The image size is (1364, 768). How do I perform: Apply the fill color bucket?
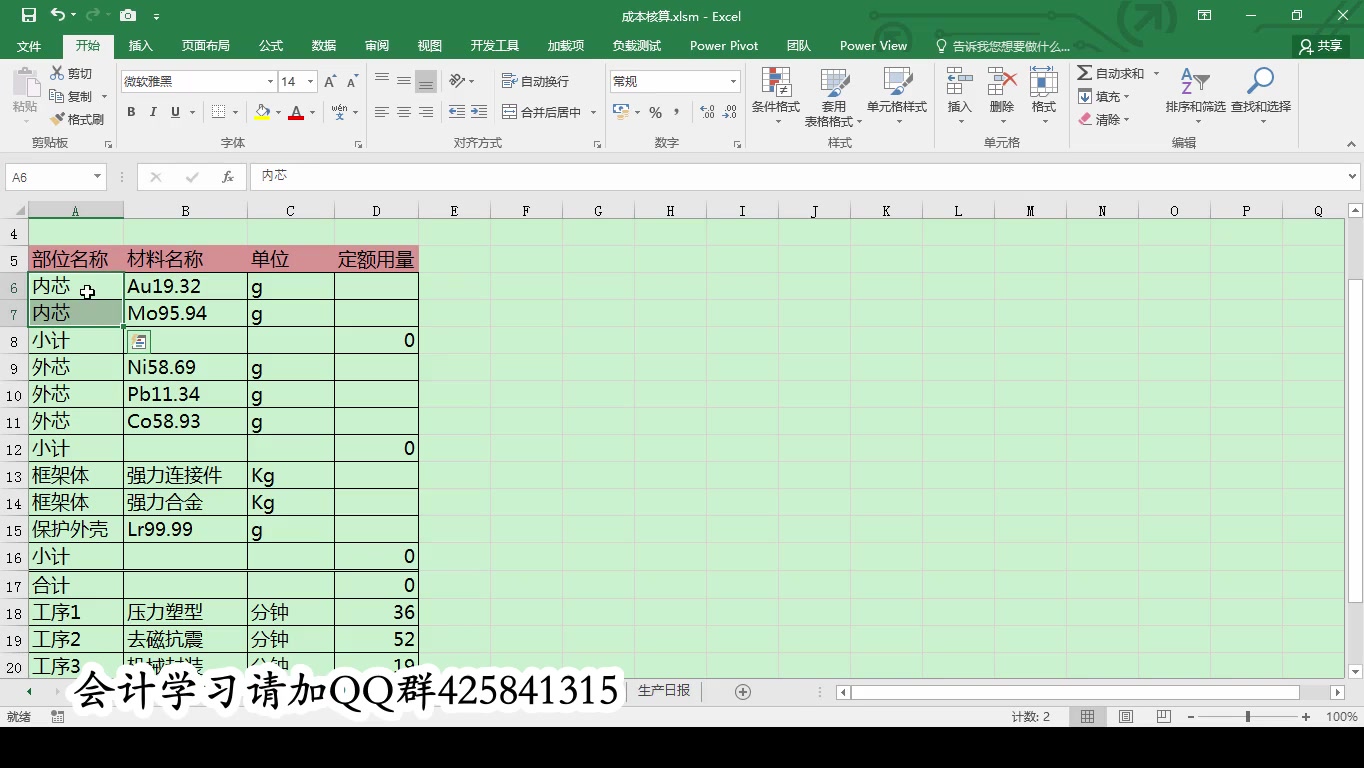[x=262, y=112]
